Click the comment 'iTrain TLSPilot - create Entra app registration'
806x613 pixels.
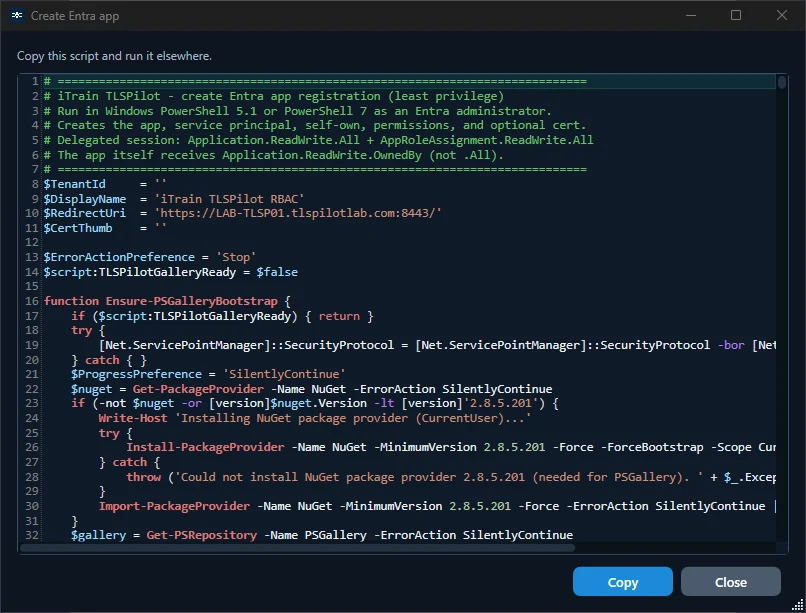pyautogui.click(x=219, y=96)
